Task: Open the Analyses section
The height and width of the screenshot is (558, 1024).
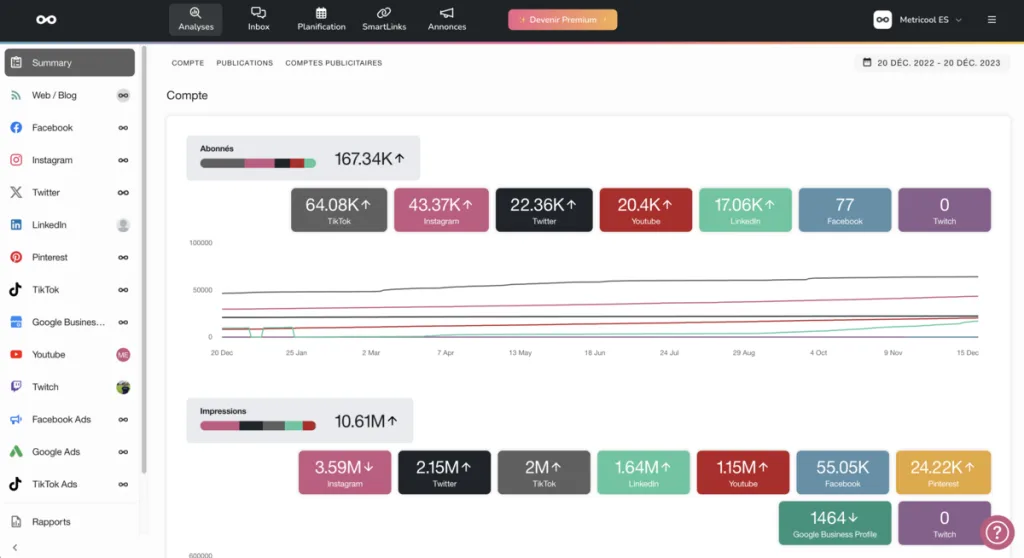Action: [196, 19]
